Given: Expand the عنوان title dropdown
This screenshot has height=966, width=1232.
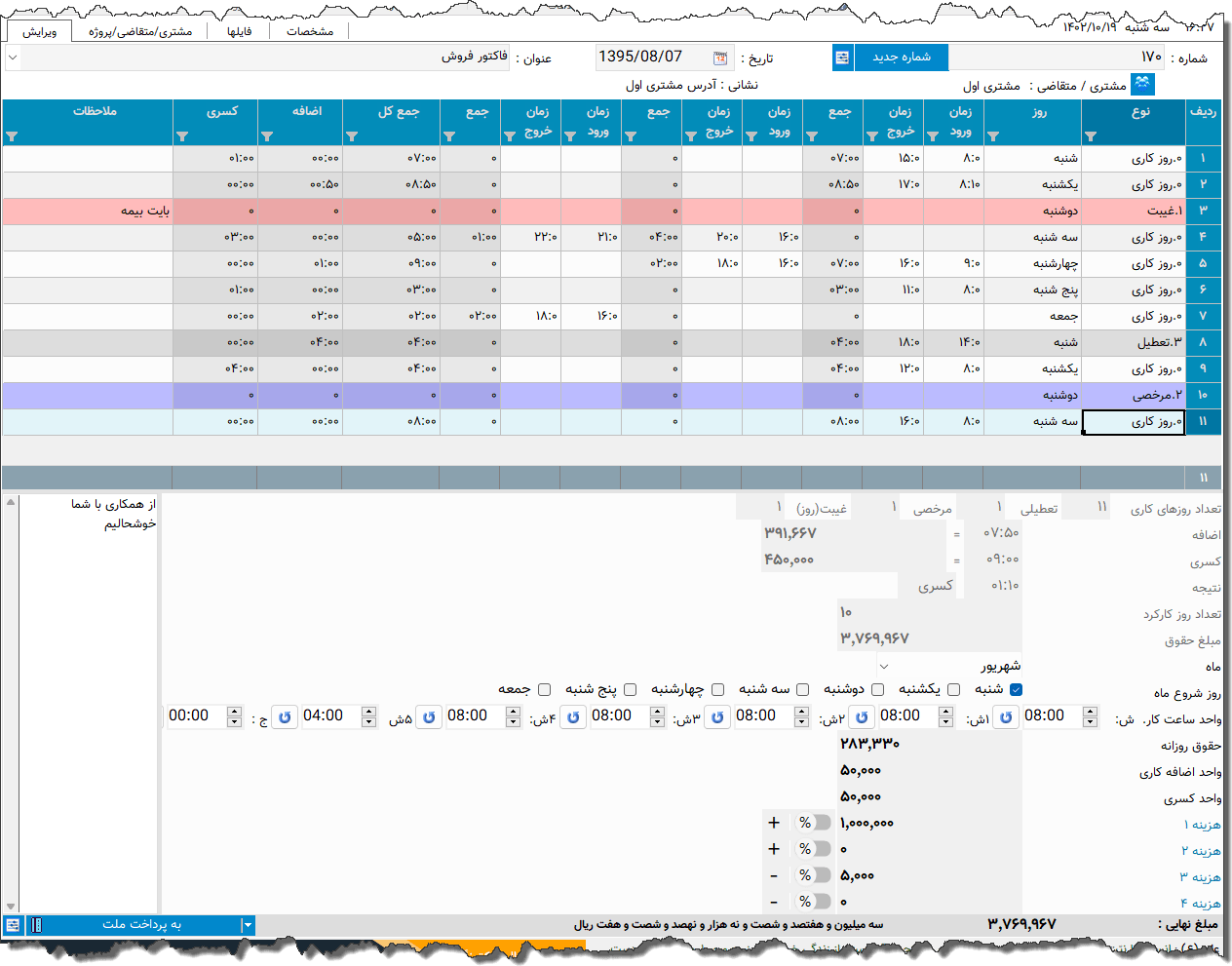Looking at the screenshot, I should click(x=12, y=58).
